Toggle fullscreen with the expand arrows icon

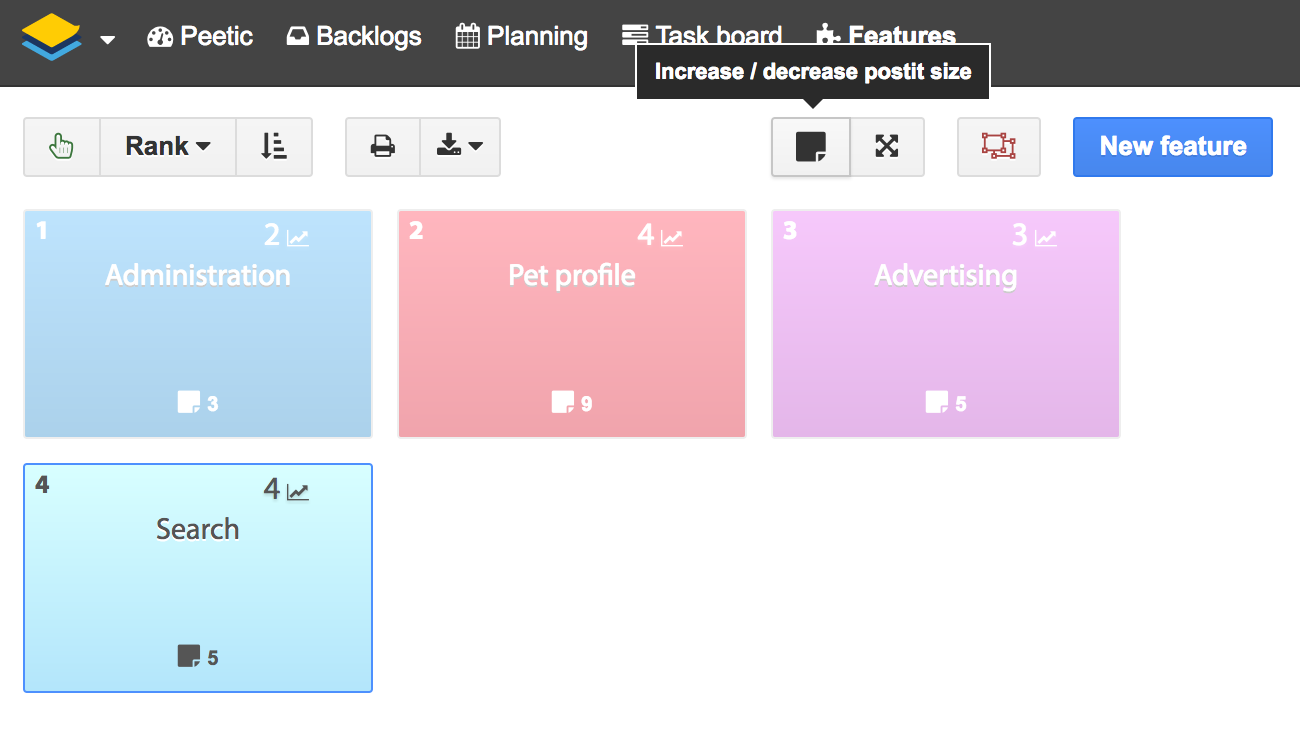(887, 147)
